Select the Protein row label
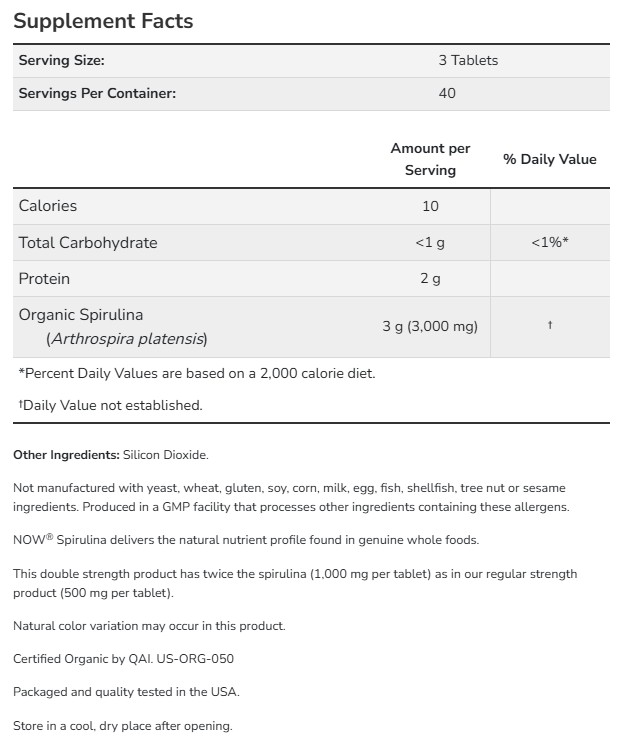This screenshot has width=621, height=745. [x=44, y=278]
